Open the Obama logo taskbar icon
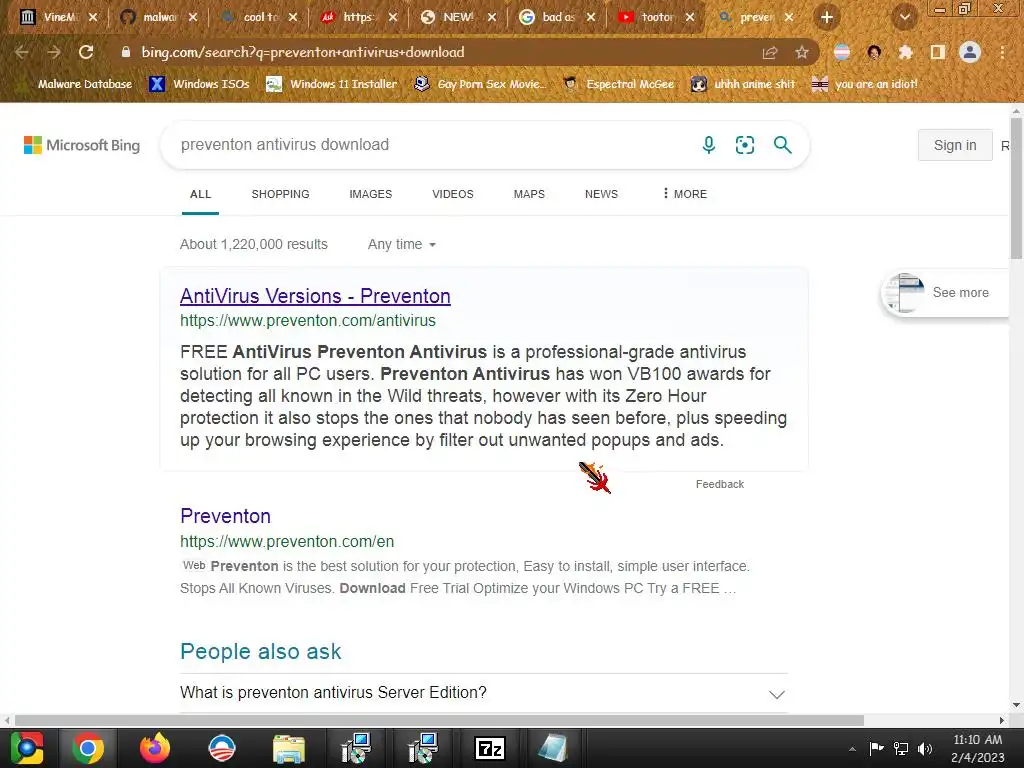 [x=221, y=748]
